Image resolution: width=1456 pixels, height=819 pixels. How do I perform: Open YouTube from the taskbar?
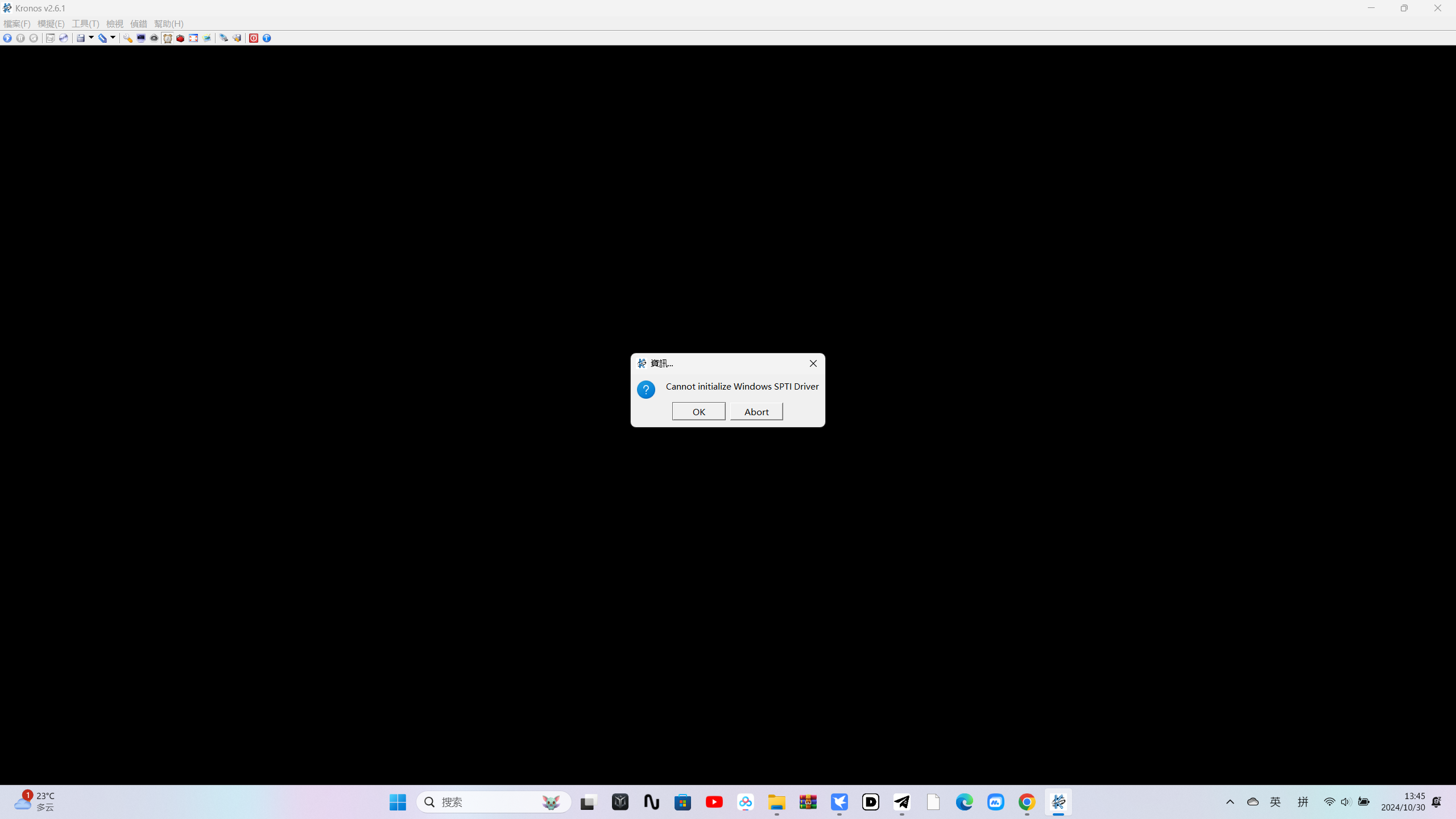(x=714, y=802)
